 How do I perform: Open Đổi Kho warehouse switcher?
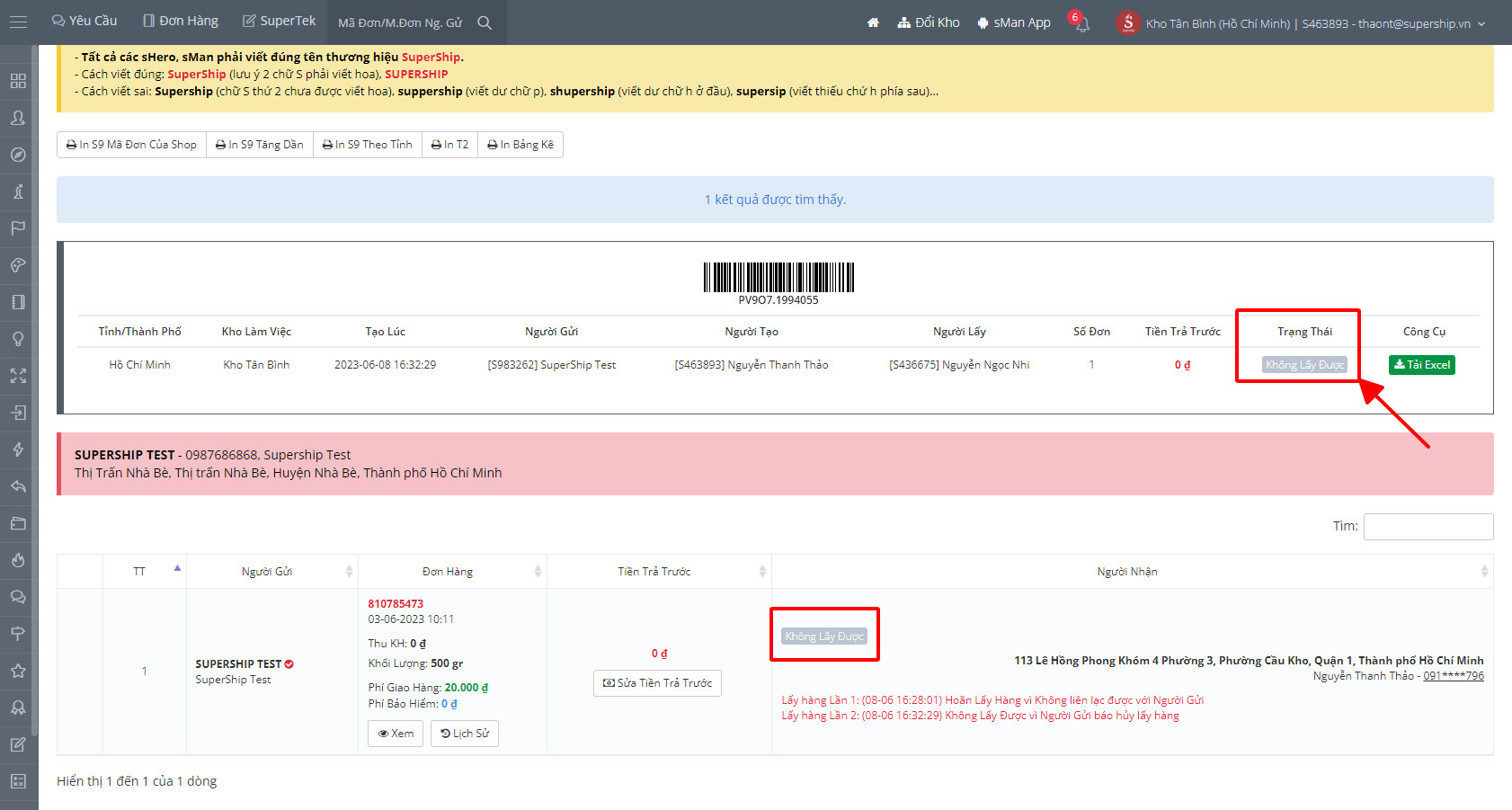[x=929, y=22]
